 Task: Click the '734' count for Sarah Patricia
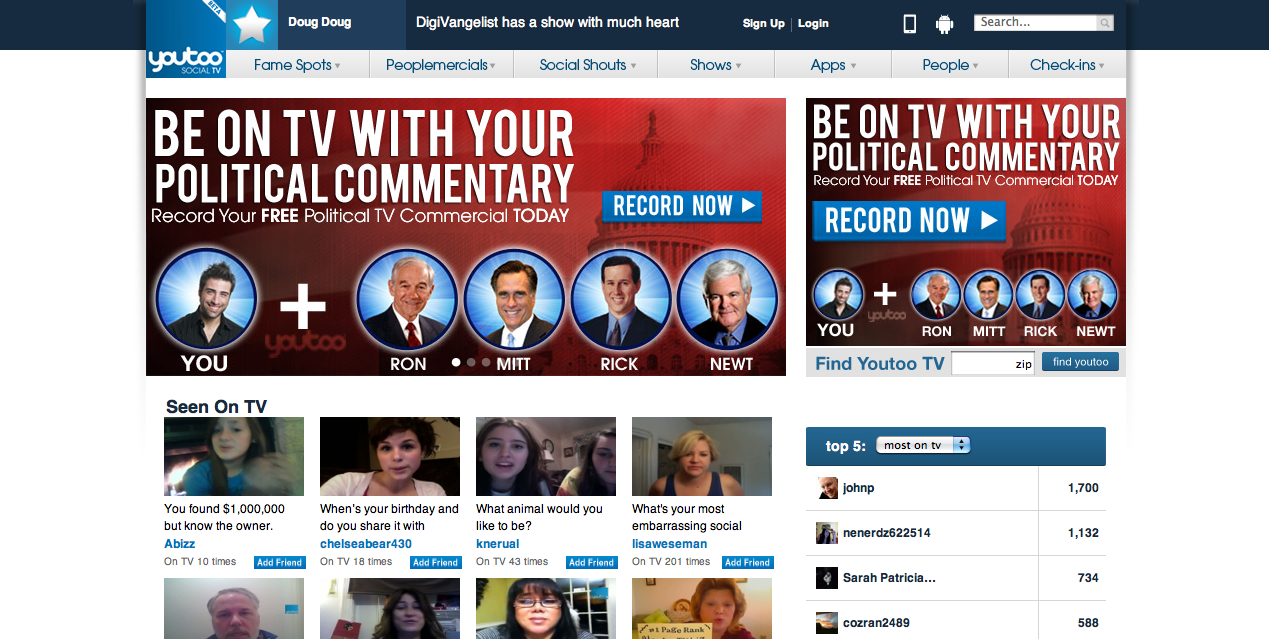point(1088,578)
